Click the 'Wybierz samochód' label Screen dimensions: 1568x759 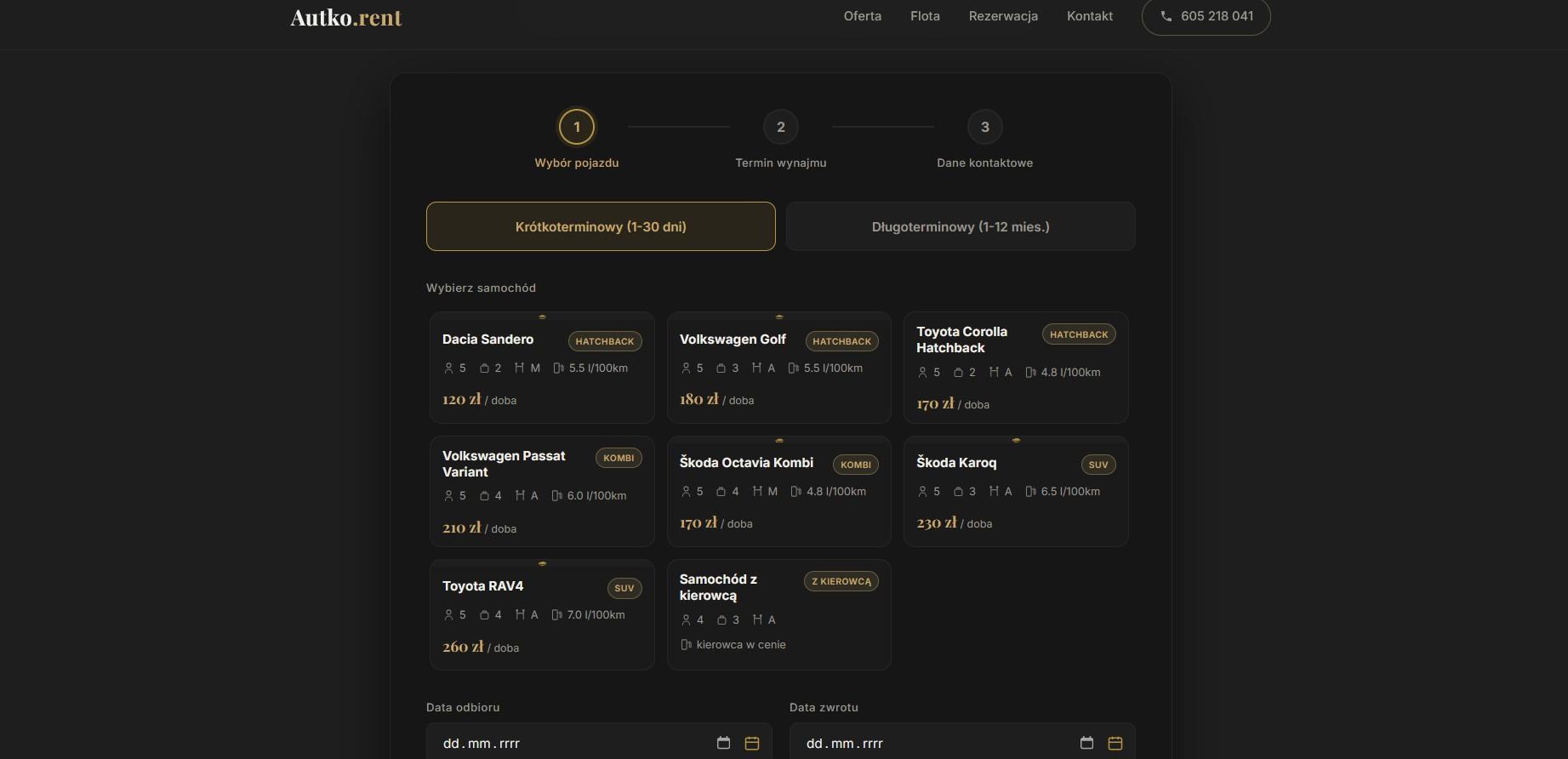click(481, 288)
